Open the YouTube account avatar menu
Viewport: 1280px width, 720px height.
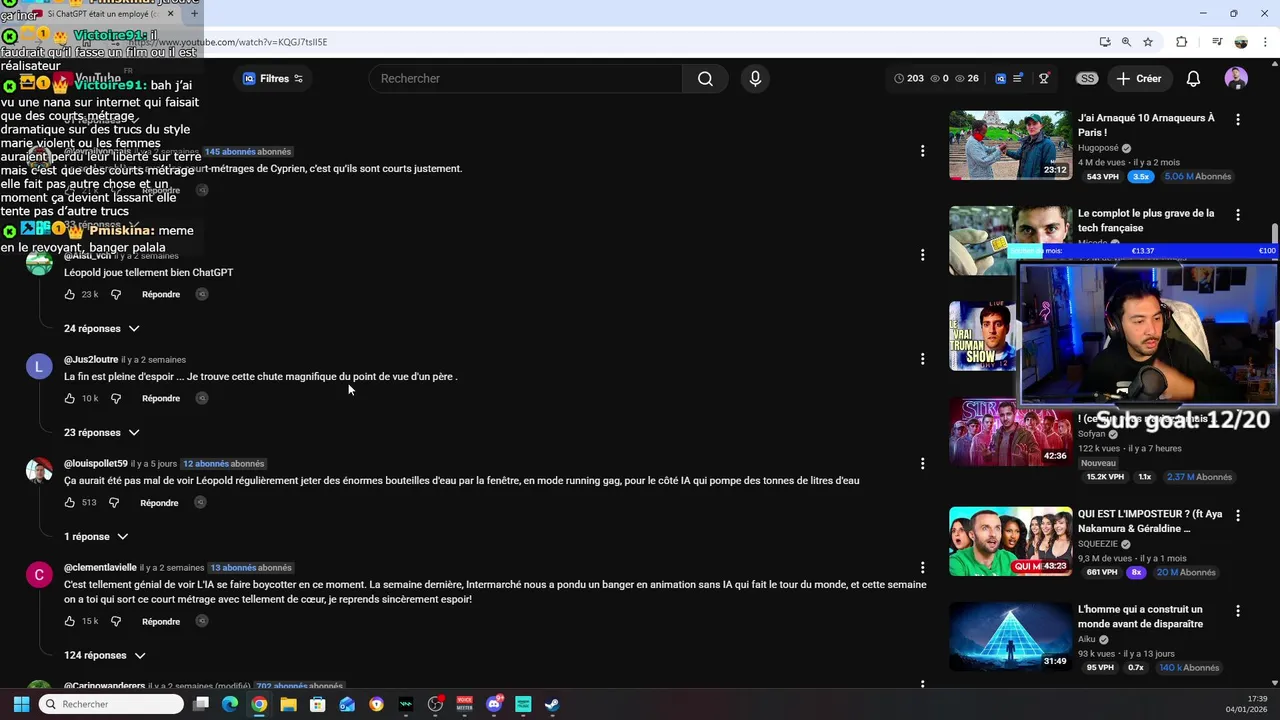(1236, 79)
